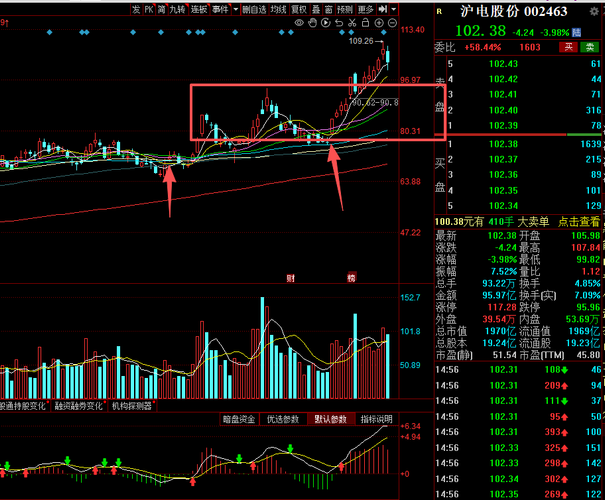Toggle the eye visibility icon above the chart
Screen dimensions: 605x500
(299, 23)
